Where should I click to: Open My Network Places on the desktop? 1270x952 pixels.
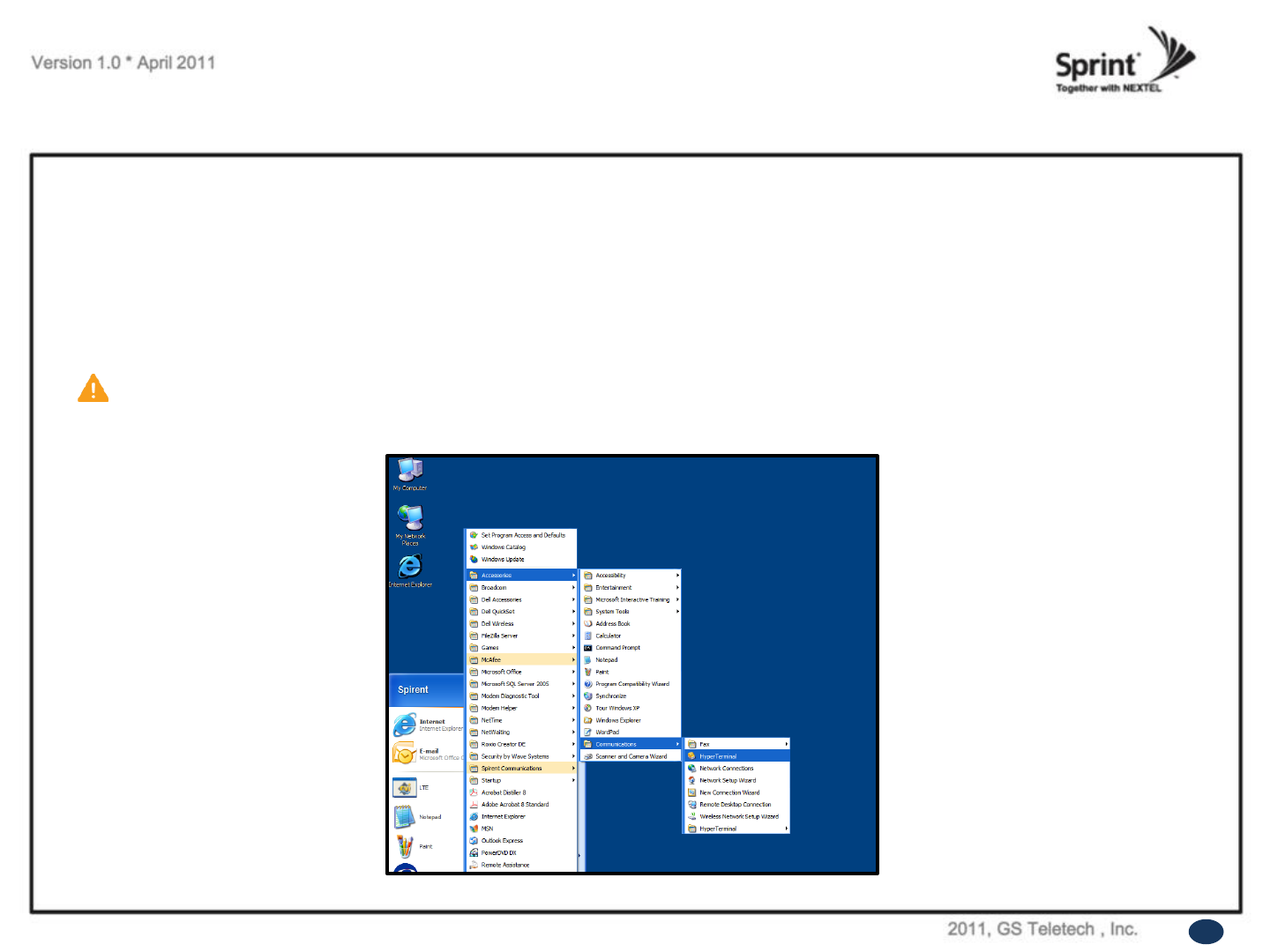[x=410, y=525]
